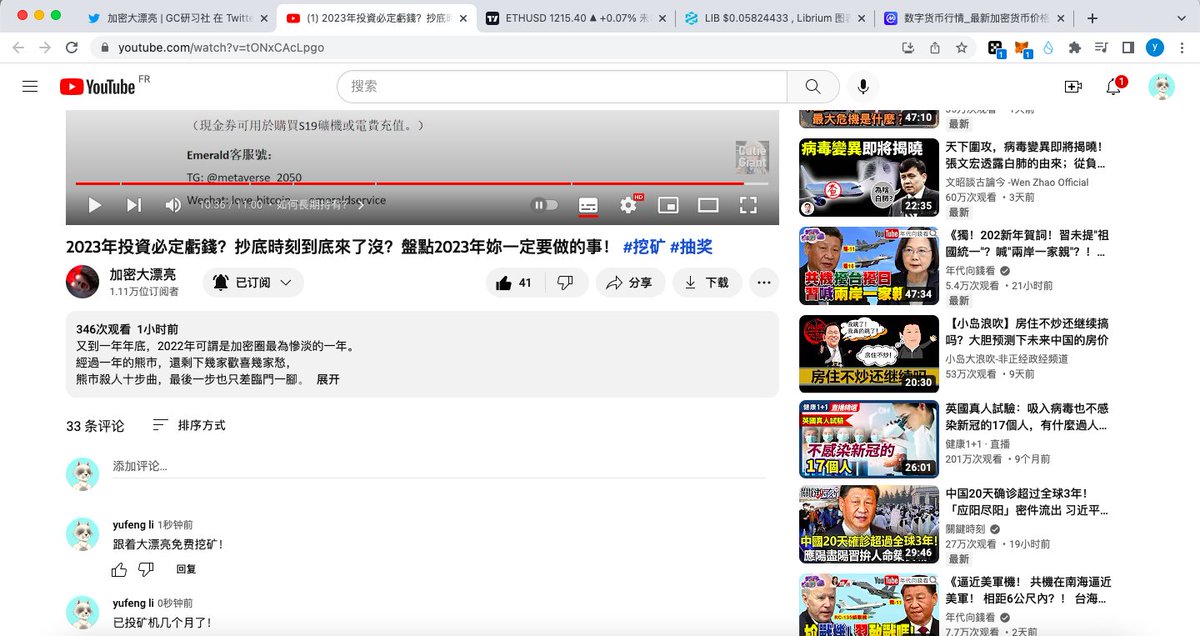
Task: Share the video via 分享 button
Action: click(630, 283)
